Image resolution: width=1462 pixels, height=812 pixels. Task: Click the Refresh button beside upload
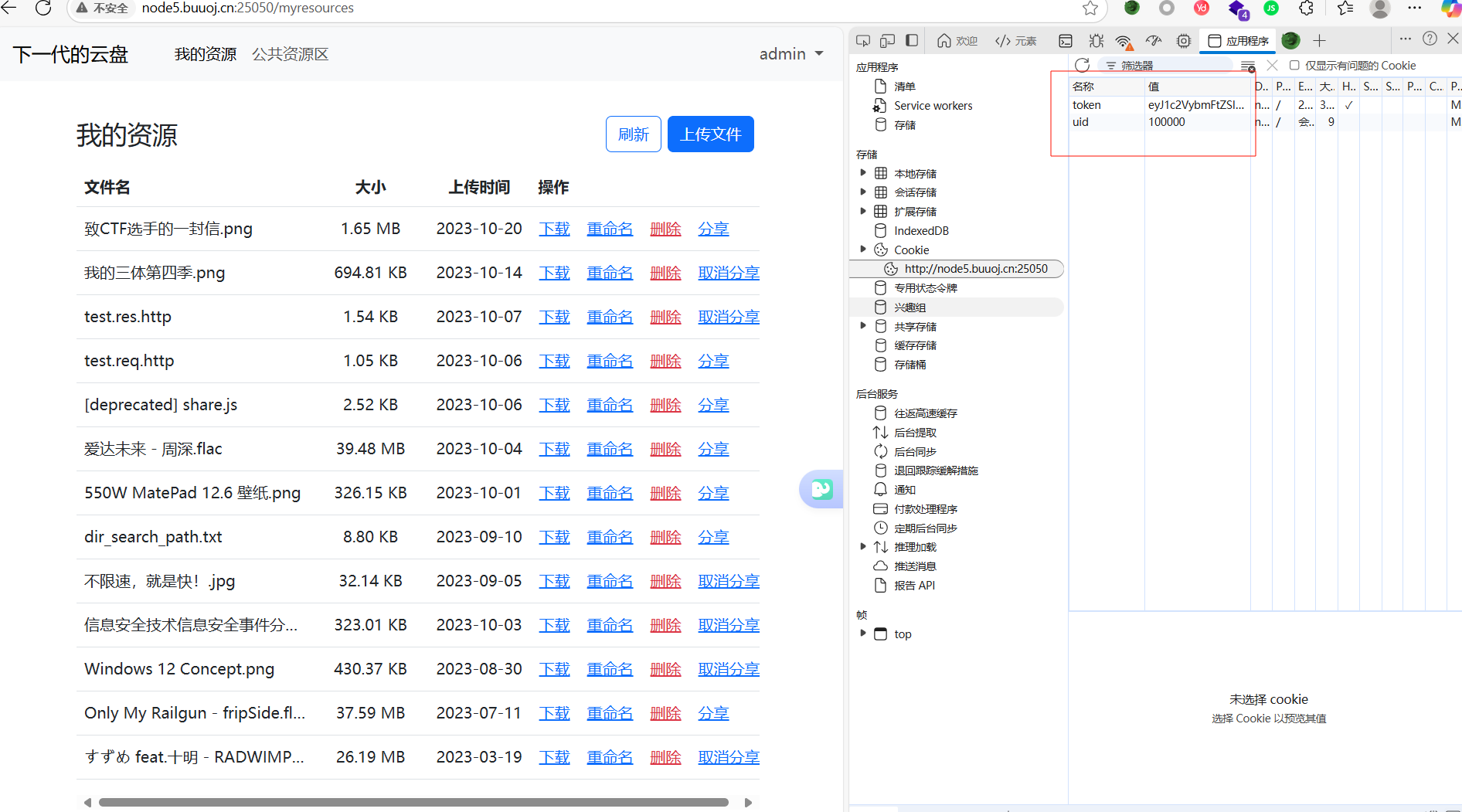pyautogui.click(x=634, y=134)
